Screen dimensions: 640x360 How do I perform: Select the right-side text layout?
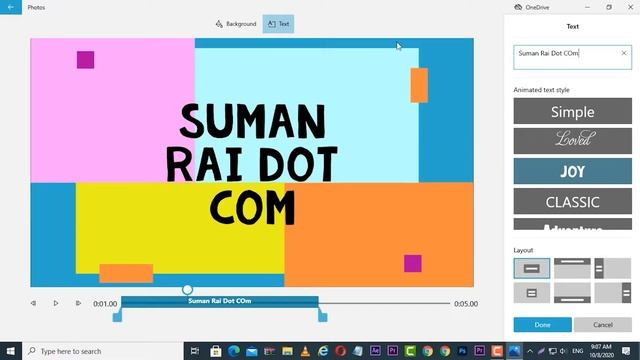coord(613,293)
